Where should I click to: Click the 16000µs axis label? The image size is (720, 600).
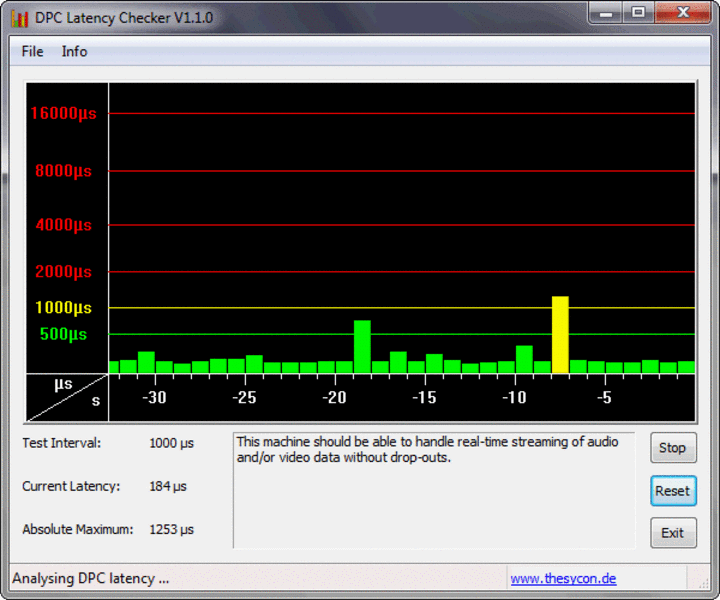click(x=63, y=113)
